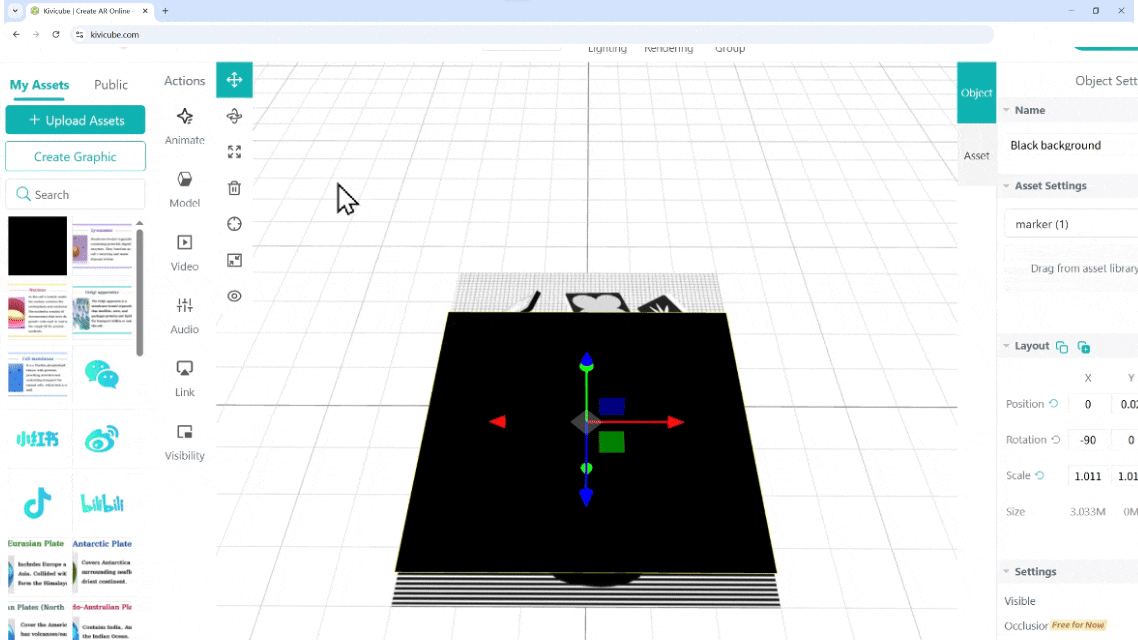Switch to the Public assets tab
The height and width of the screenshot is (640, 1138).
pyautogui.click(x=111, y=85)
